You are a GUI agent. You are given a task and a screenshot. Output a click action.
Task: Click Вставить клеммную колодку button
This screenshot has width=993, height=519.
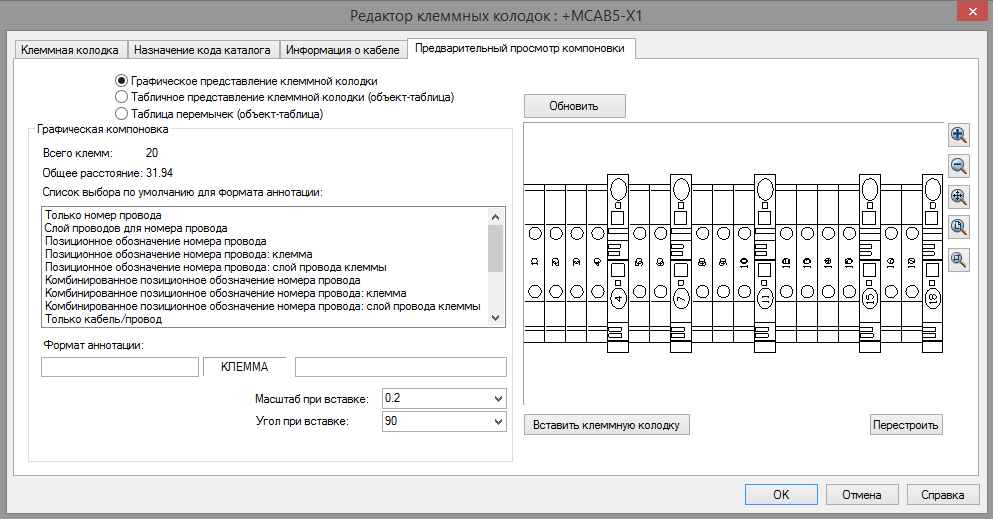(606, 425)
